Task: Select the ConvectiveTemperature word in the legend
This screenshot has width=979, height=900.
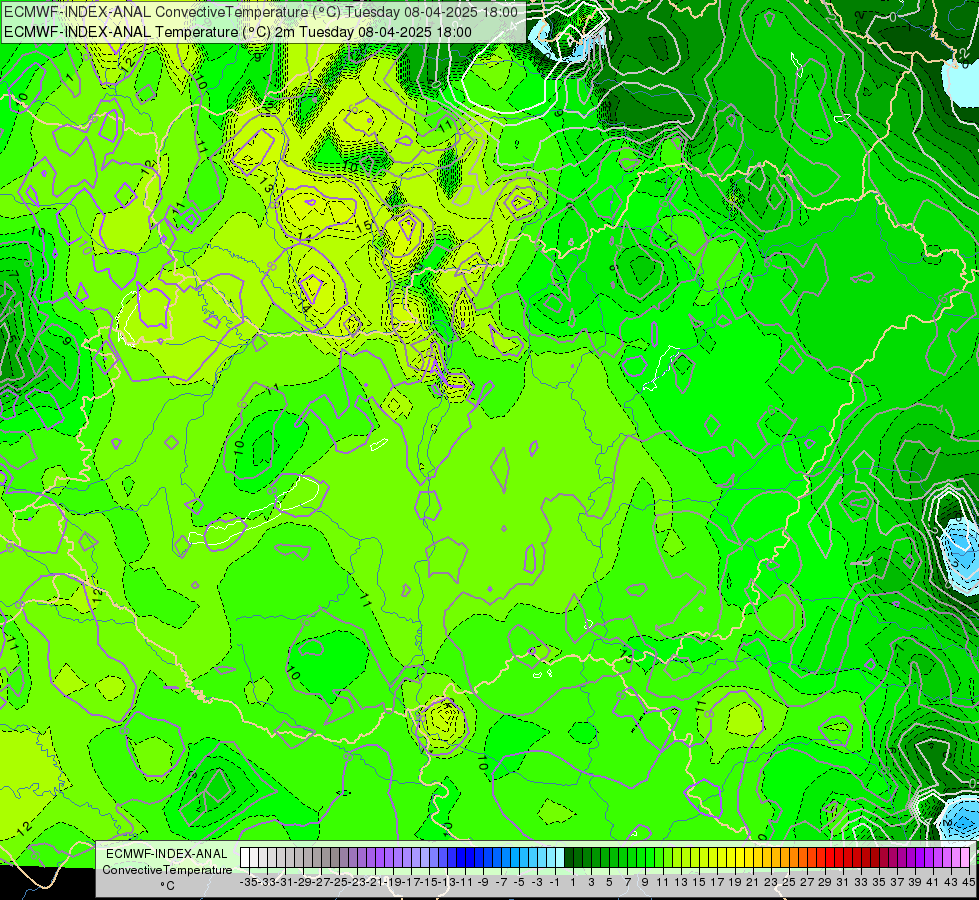Action: point(167,870)
